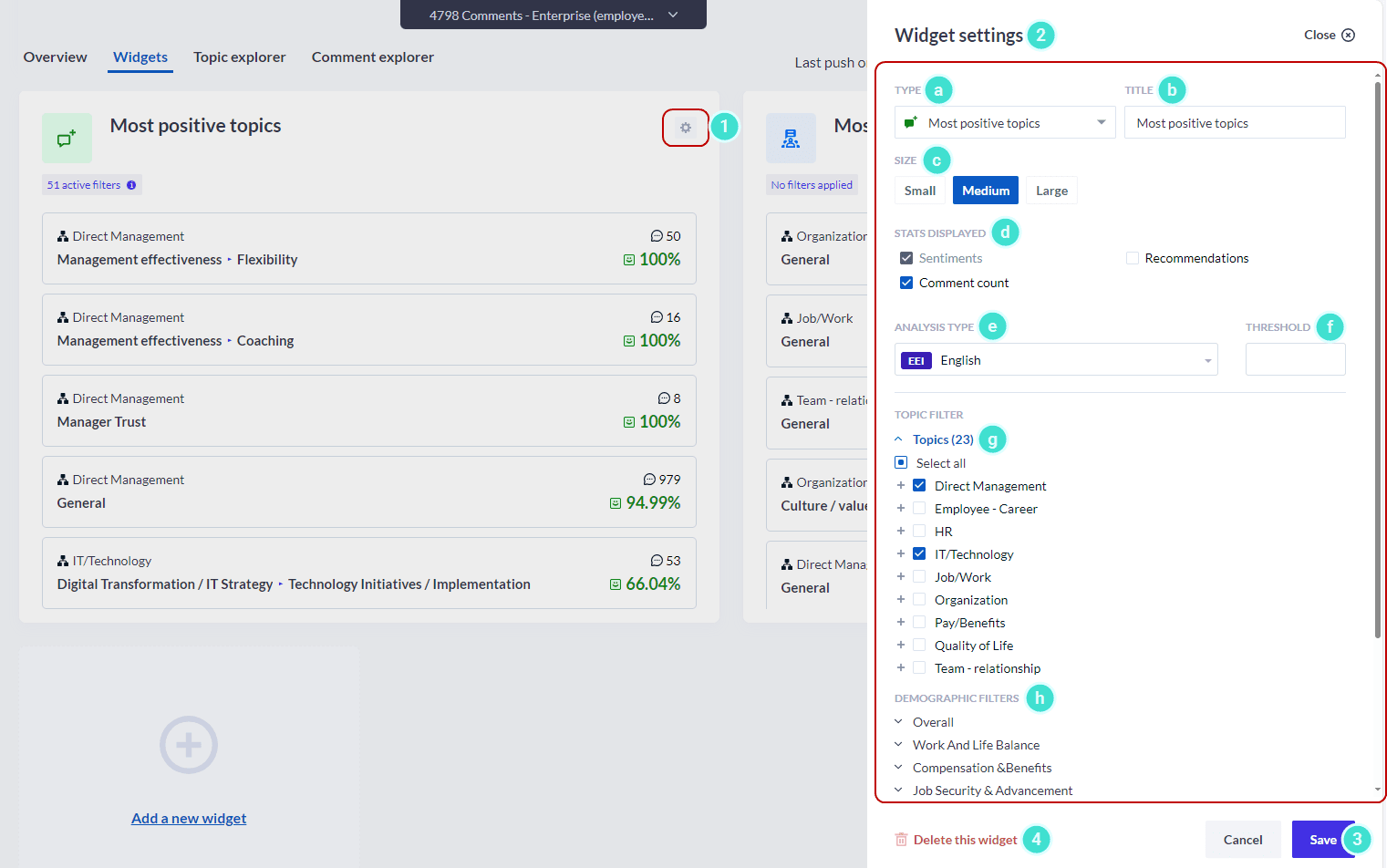Viewport: 1397px width, 868px height.
Task: Open widget settings gear on Most positive topics
Action: [x=685, y=128]
